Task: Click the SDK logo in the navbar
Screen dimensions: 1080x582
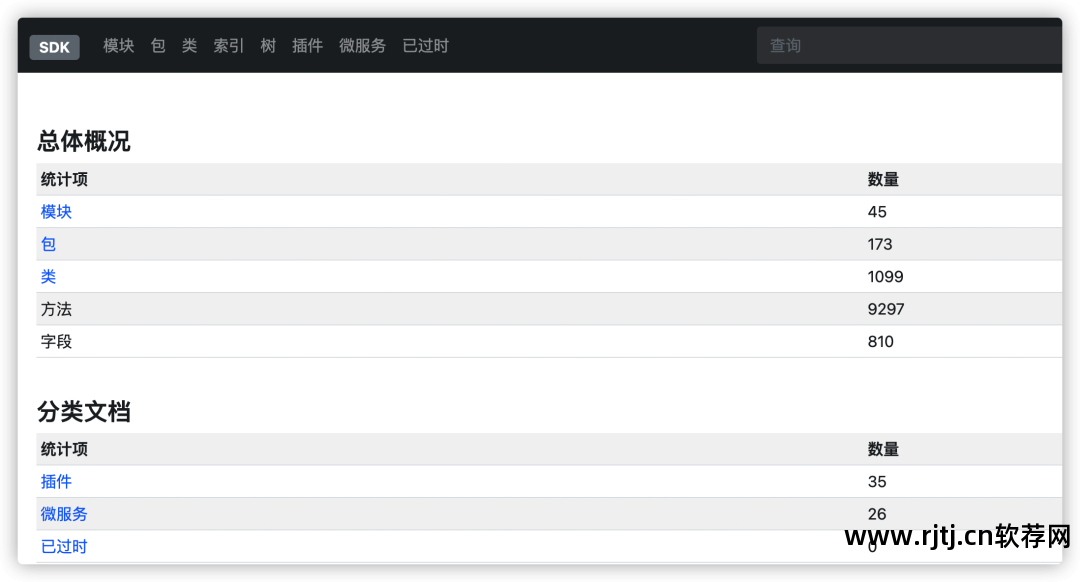Action: point(54,46)
